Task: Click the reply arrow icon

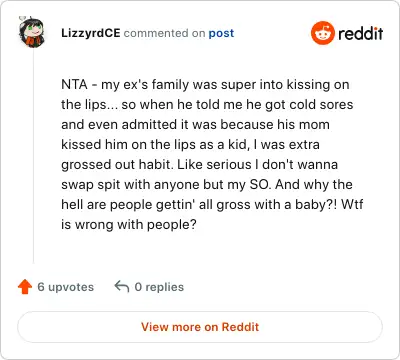Action: (x=122, y=286)
